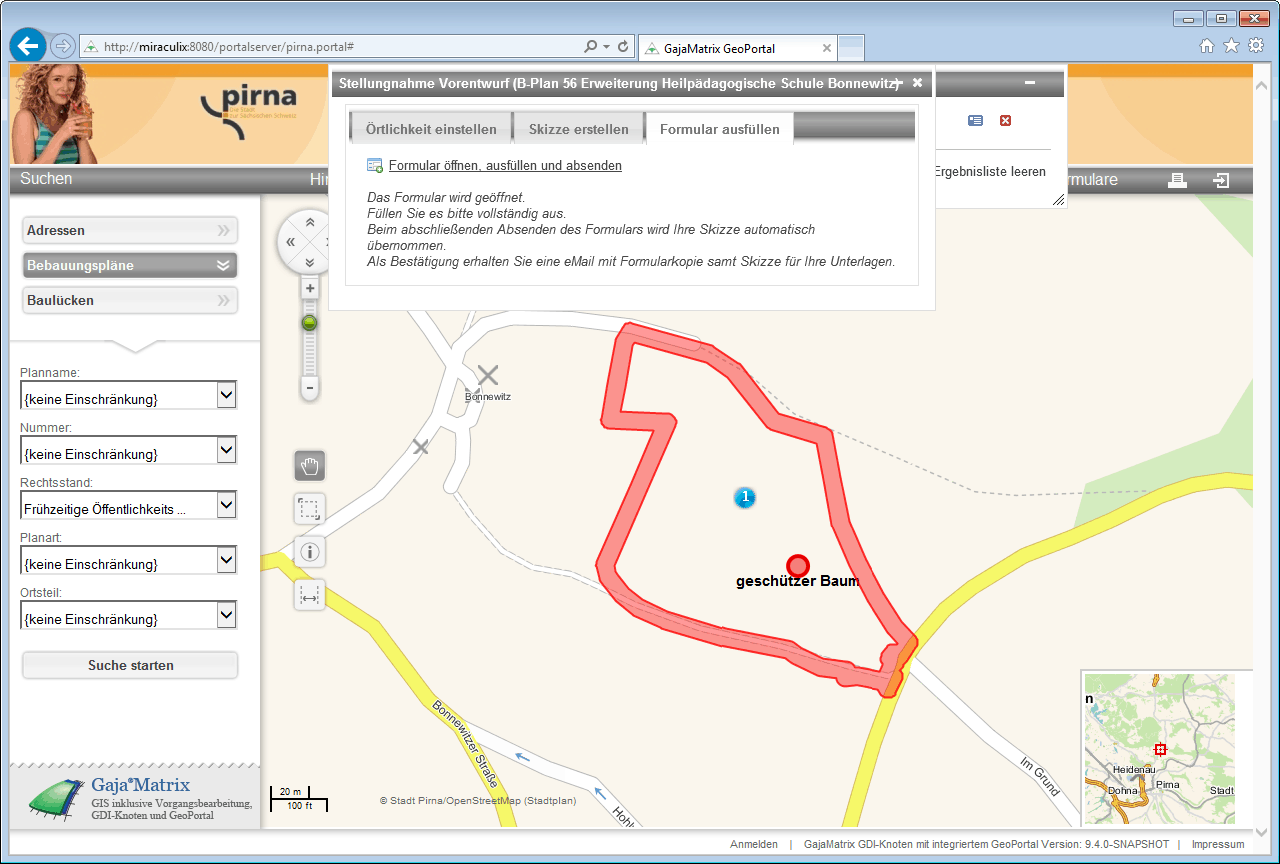The image size is (1280, 864).
Task: Expand the Adressen search section
Action: pyautogui.click(x=130, y=231)
